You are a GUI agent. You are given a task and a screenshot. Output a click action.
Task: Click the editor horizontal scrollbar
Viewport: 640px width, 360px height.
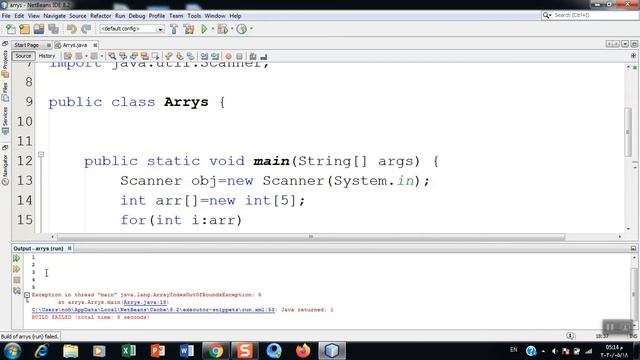(311, 237)
